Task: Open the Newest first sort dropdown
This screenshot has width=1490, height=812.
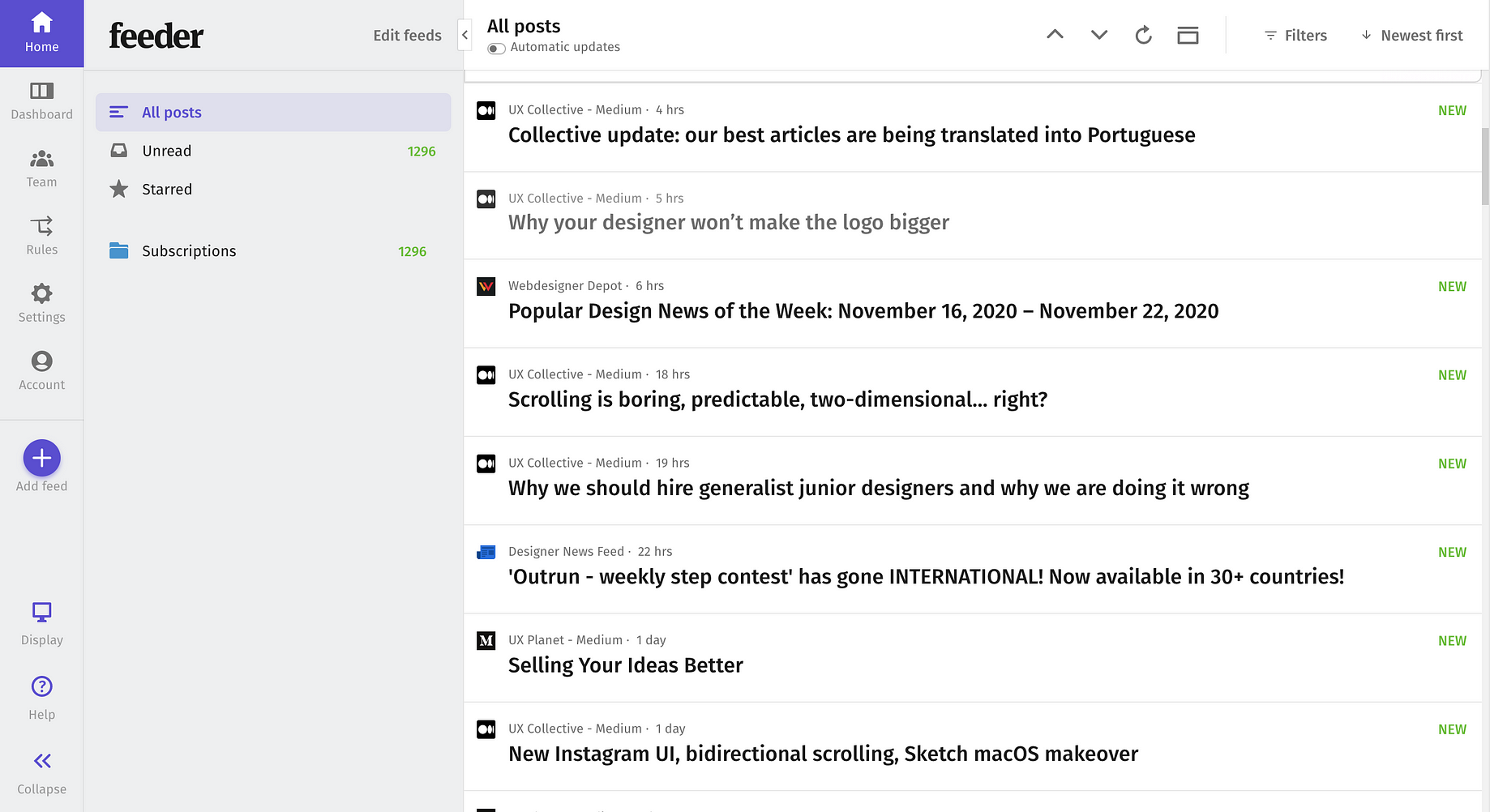Action: [x=1412, y=35]
